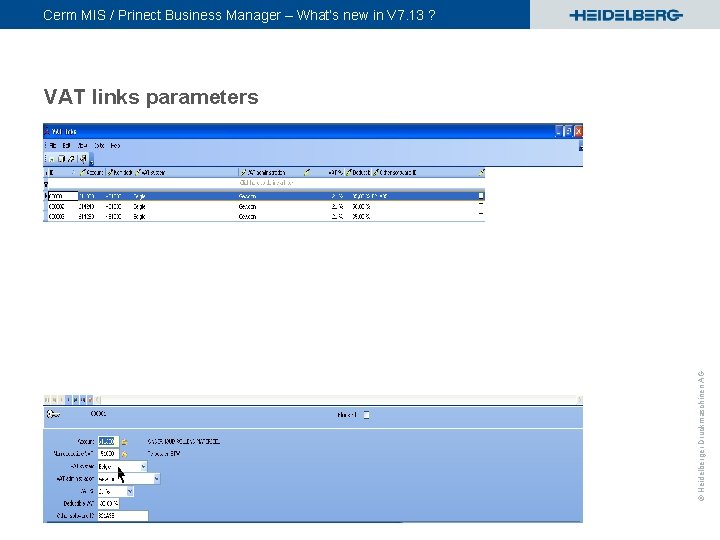Open the lookup icon next to Account field
The image size is (720, 540).
click(124, 442)
